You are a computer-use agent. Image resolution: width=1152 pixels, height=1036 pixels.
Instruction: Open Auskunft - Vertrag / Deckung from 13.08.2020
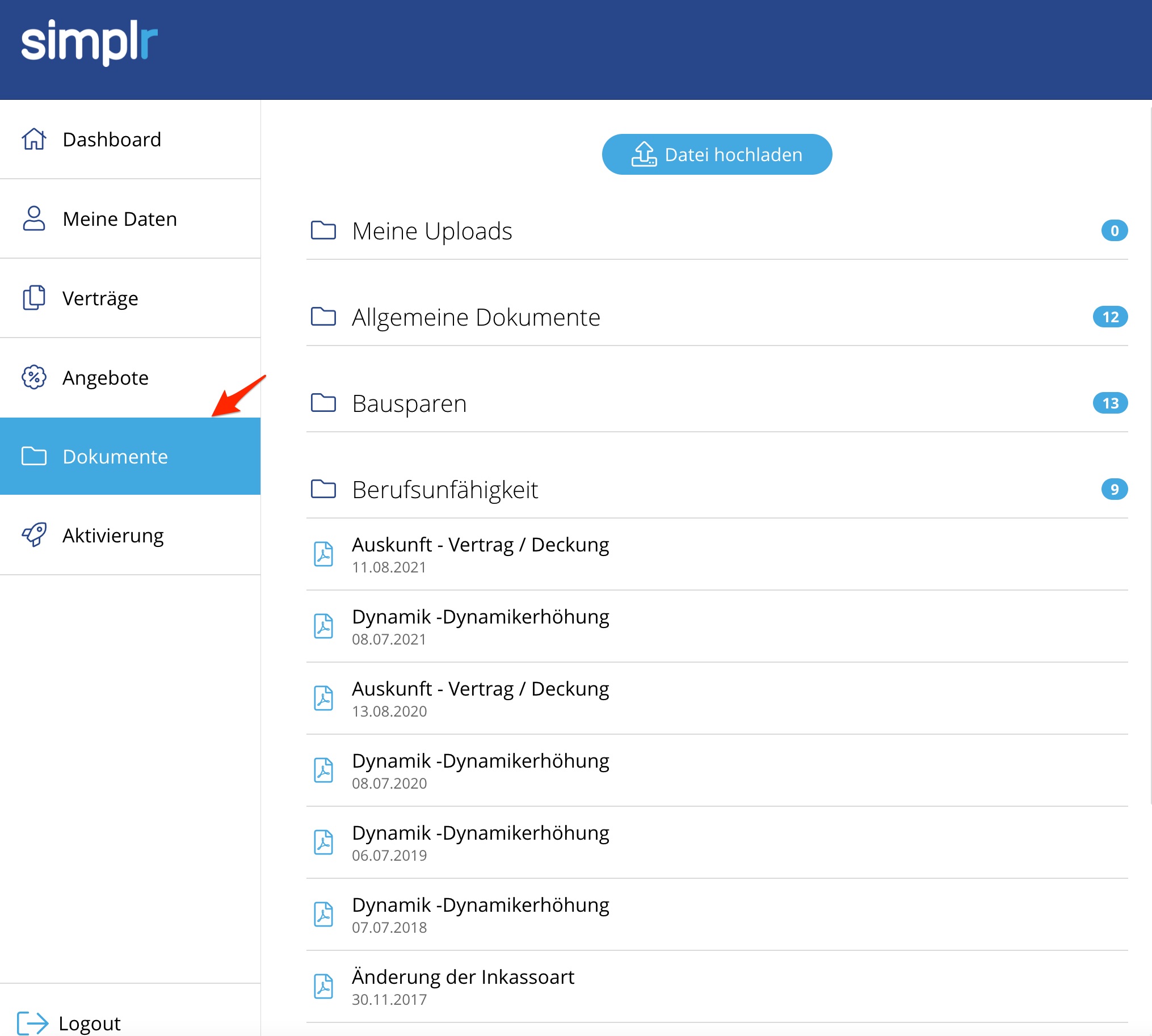pos(480,689)
